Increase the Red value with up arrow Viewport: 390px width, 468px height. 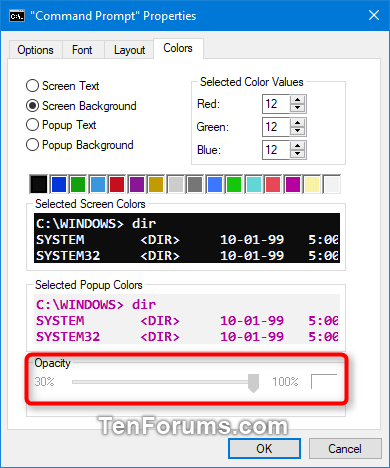click(298, 100)
